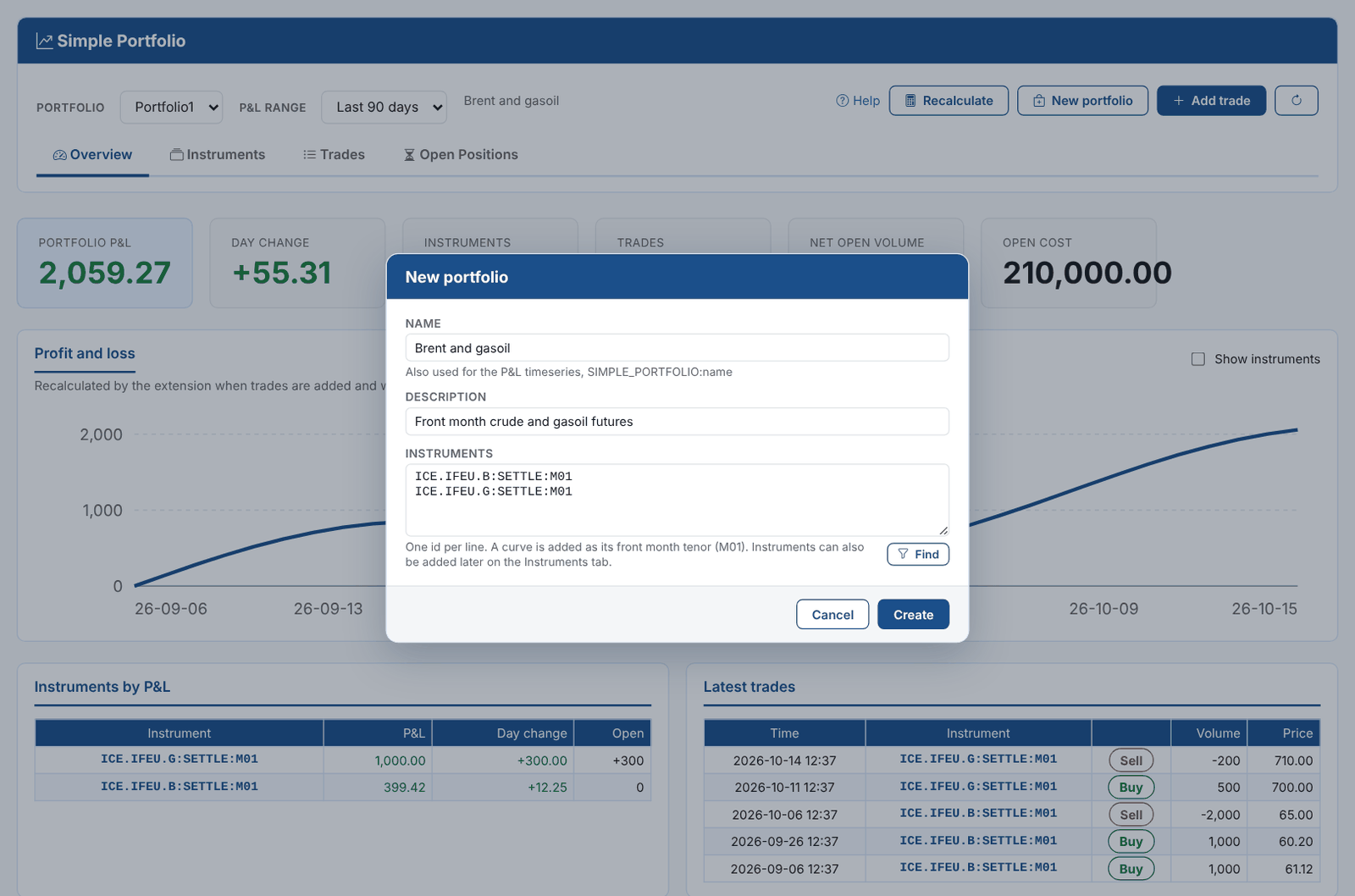Click the hourglass icon by Open Positions
1355x896 pixels.
[x=409, y=155]
